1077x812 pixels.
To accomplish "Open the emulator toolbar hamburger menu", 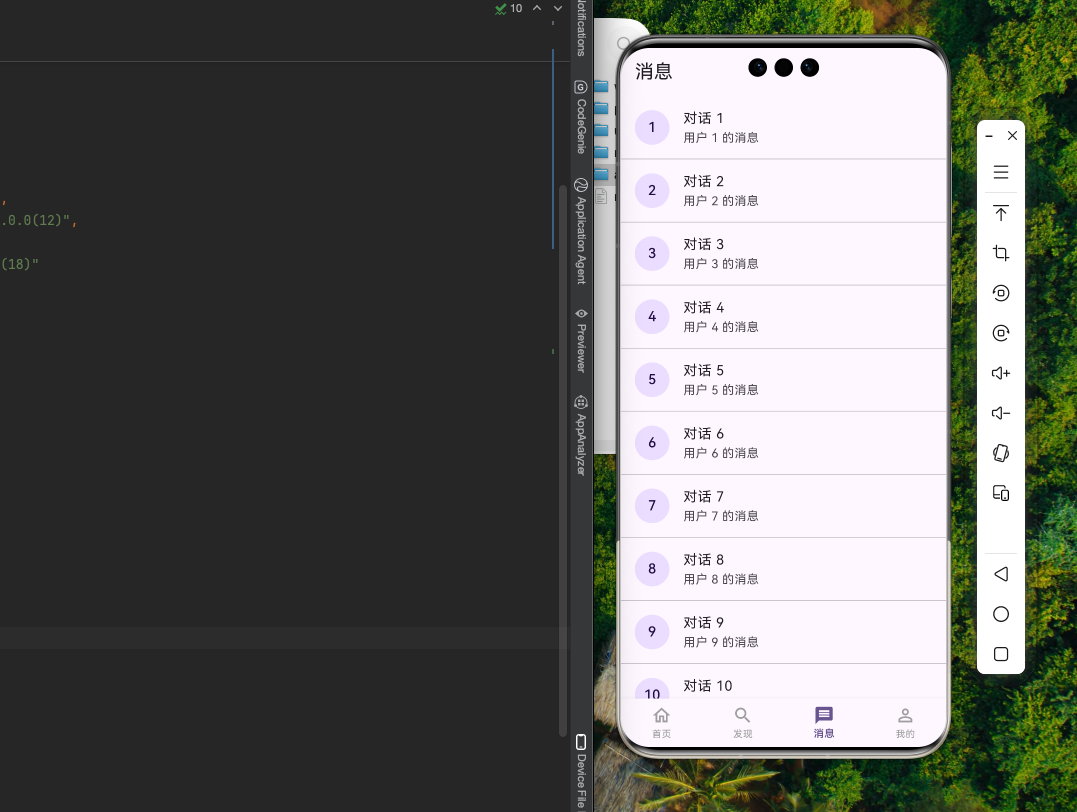I will [x=1000, y=172].
